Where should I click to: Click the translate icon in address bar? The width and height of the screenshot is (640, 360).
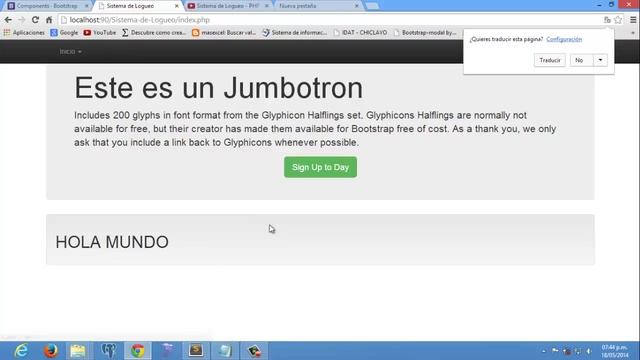tap(607, 20)
